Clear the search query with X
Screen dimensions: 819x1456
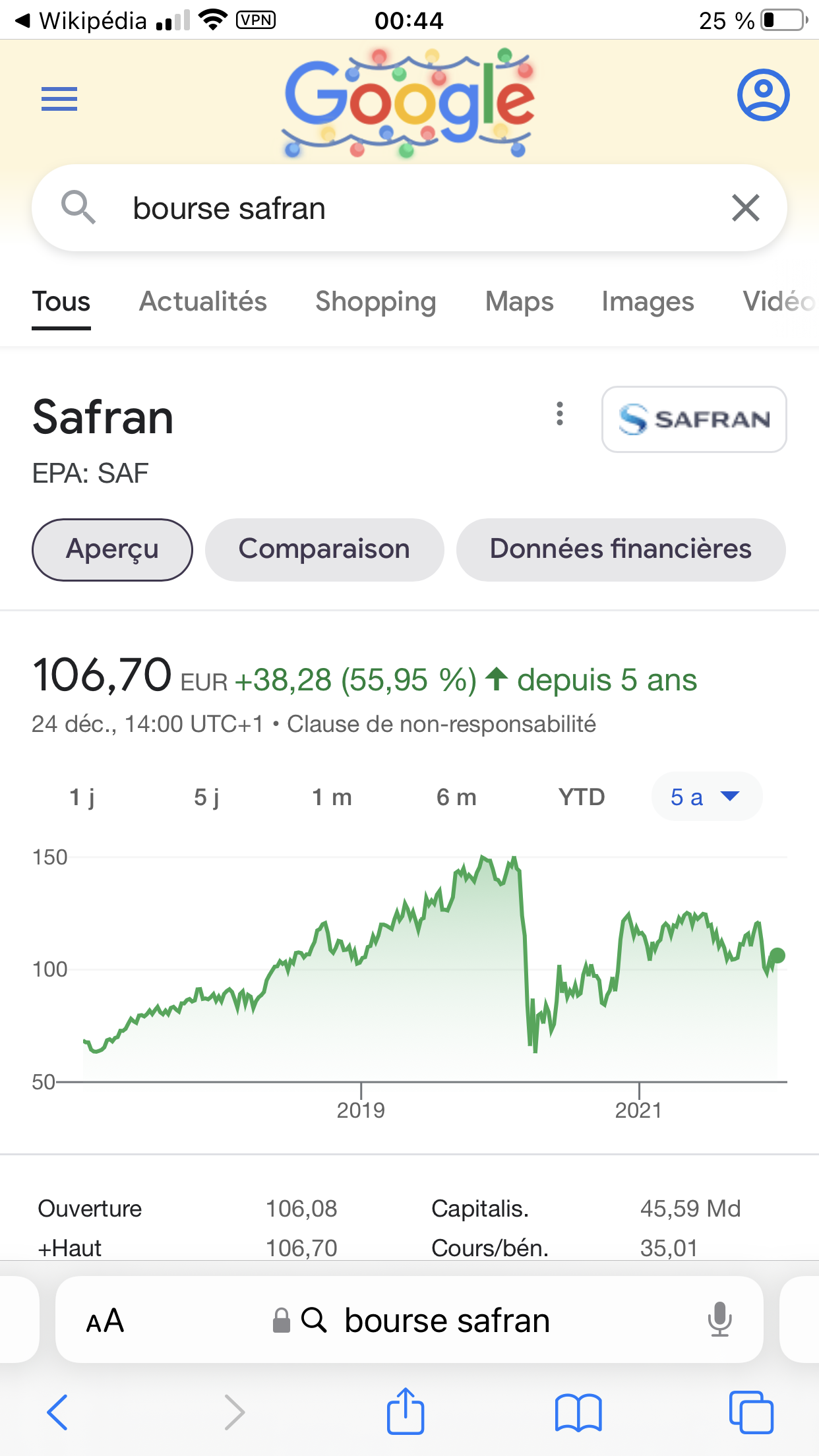pyautogui.click(x=746, y=208)
